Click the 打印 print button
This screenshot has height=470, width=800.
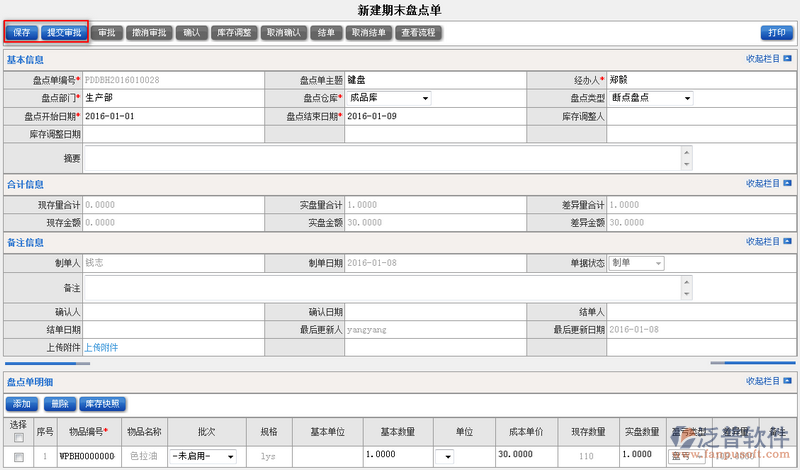pyautogui.click(x=776, y=32)
